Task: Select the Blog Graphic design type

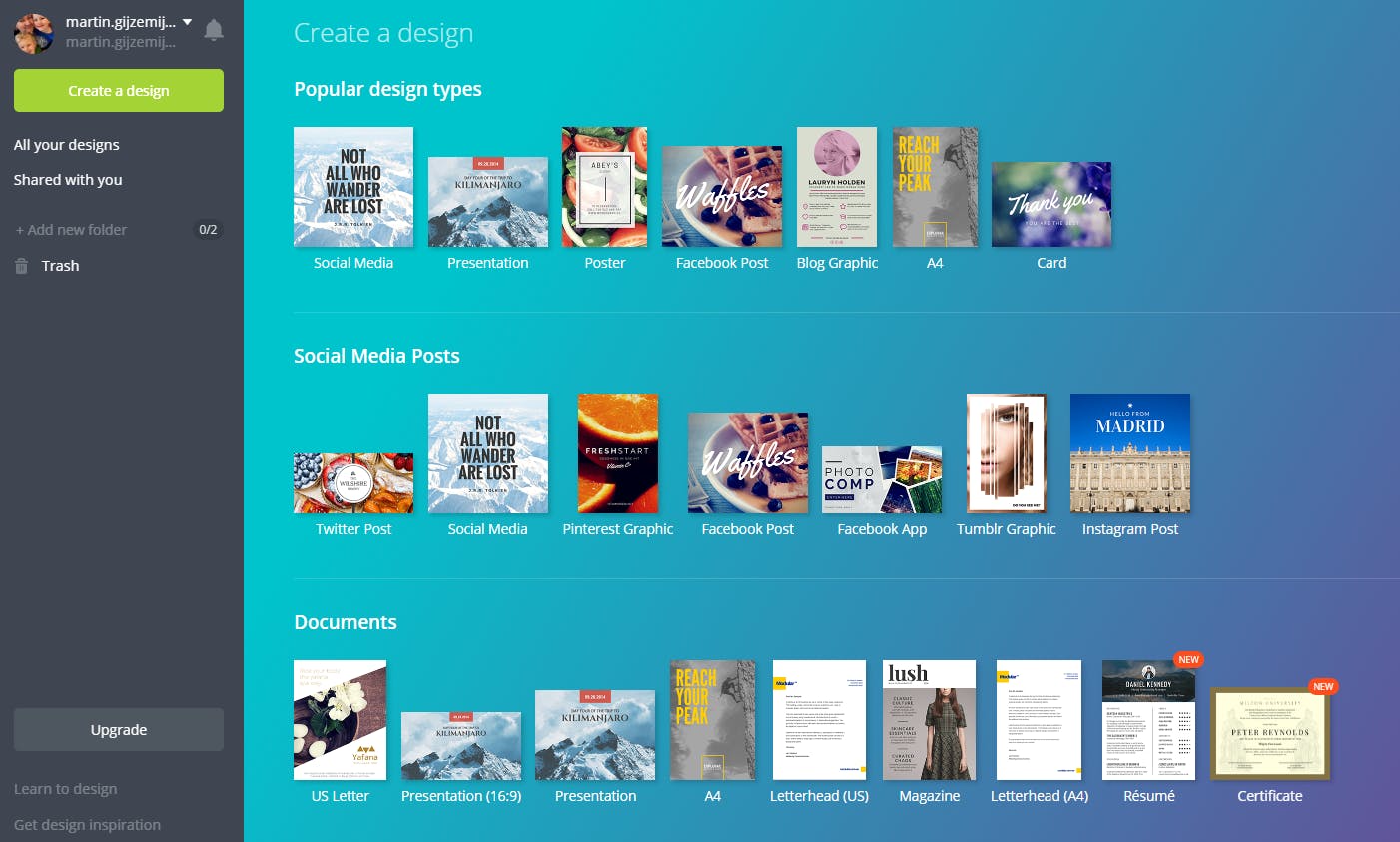Action: [x=837, y=187]
